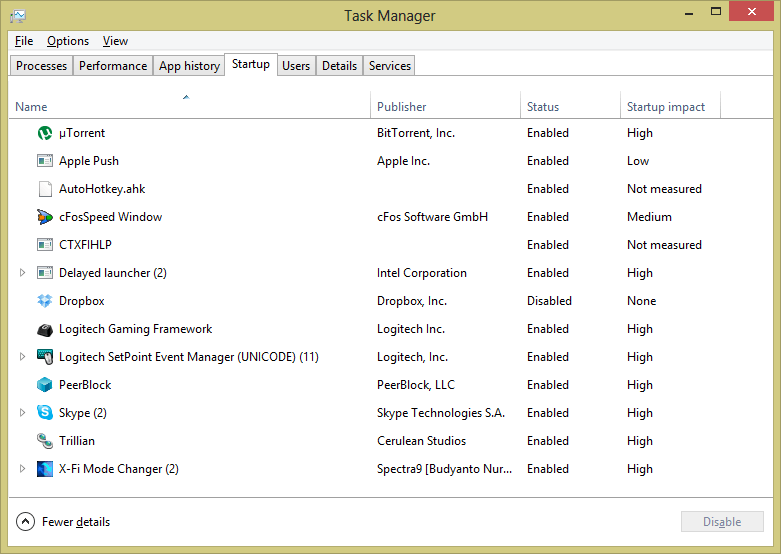Click the Spectra9 publisher cell
This screenshot has width=781, height=554.
click(x=444, y=469)
